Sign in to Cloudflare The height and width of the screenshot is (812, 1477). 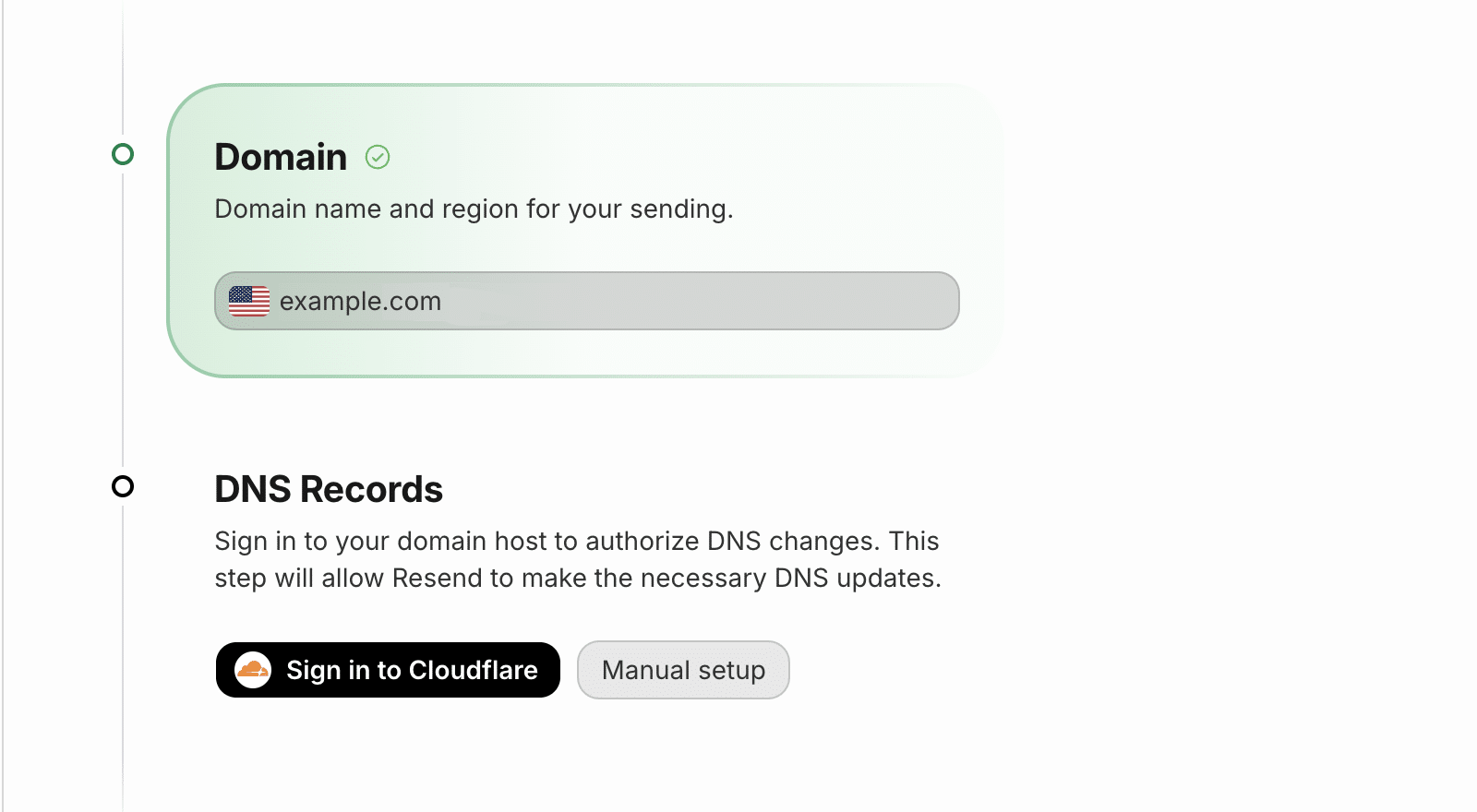coord(388,670)
